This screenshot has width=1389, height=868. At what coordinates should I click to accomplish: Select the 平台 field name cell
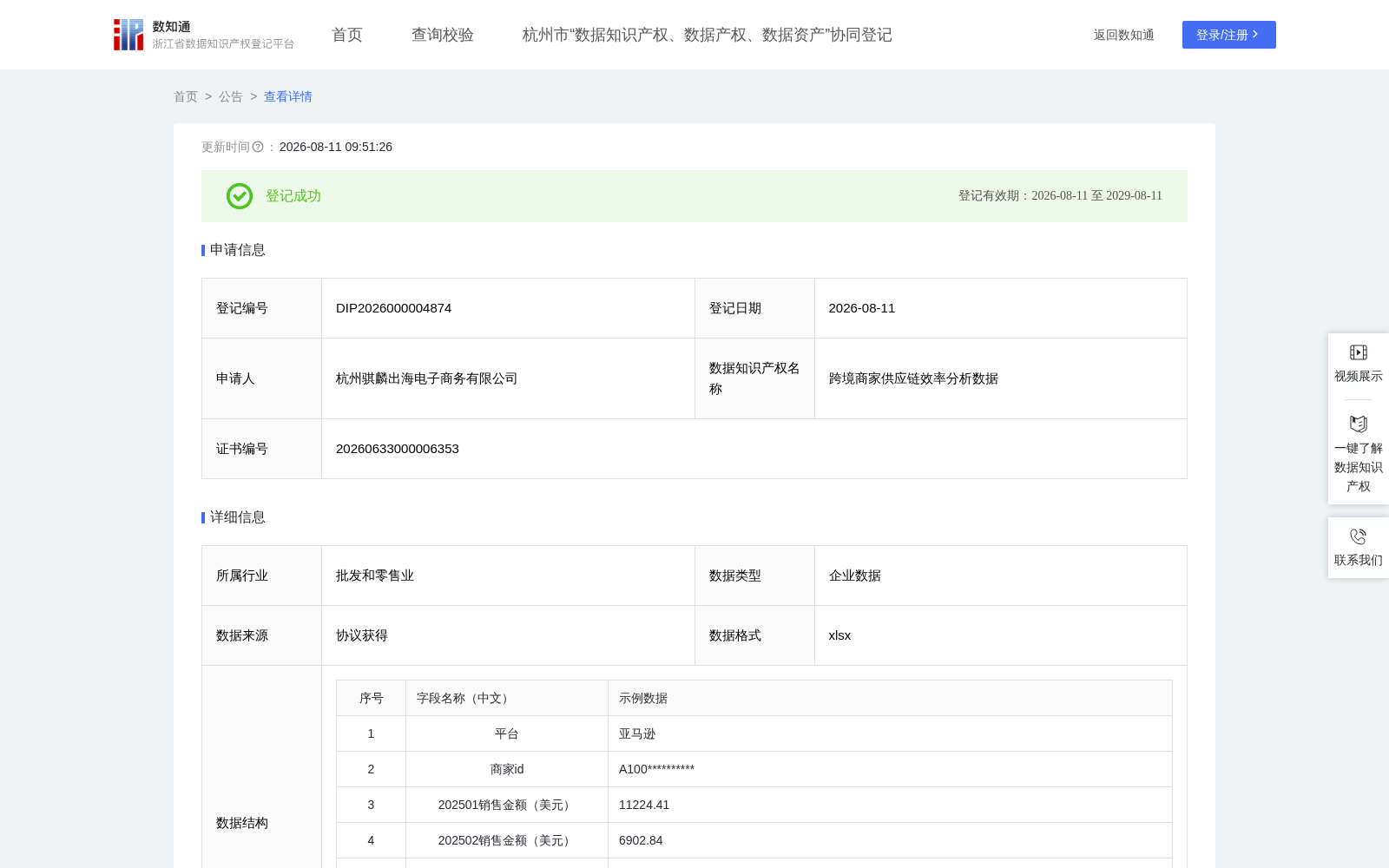[x=507, y=733]
